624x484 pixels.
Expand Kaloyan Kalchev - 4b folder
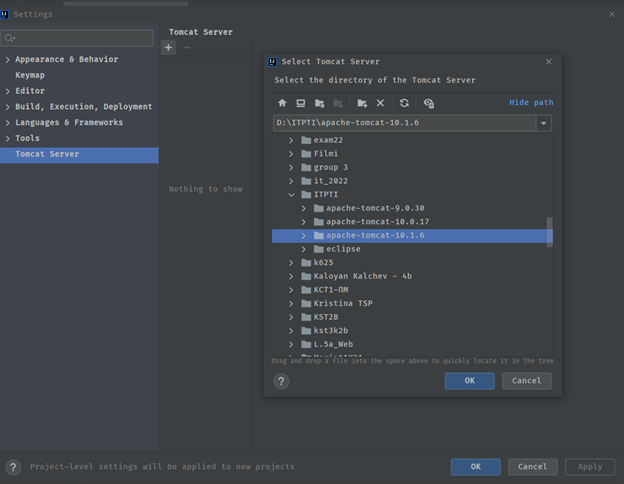[x=291, y=276]
